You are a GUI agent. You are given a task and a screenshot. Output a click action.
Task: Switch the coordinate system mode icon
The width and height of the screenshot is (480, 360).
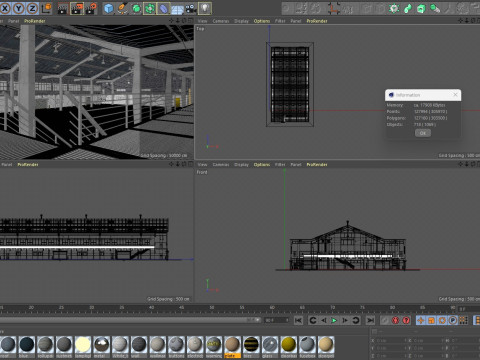pos(47,8)
